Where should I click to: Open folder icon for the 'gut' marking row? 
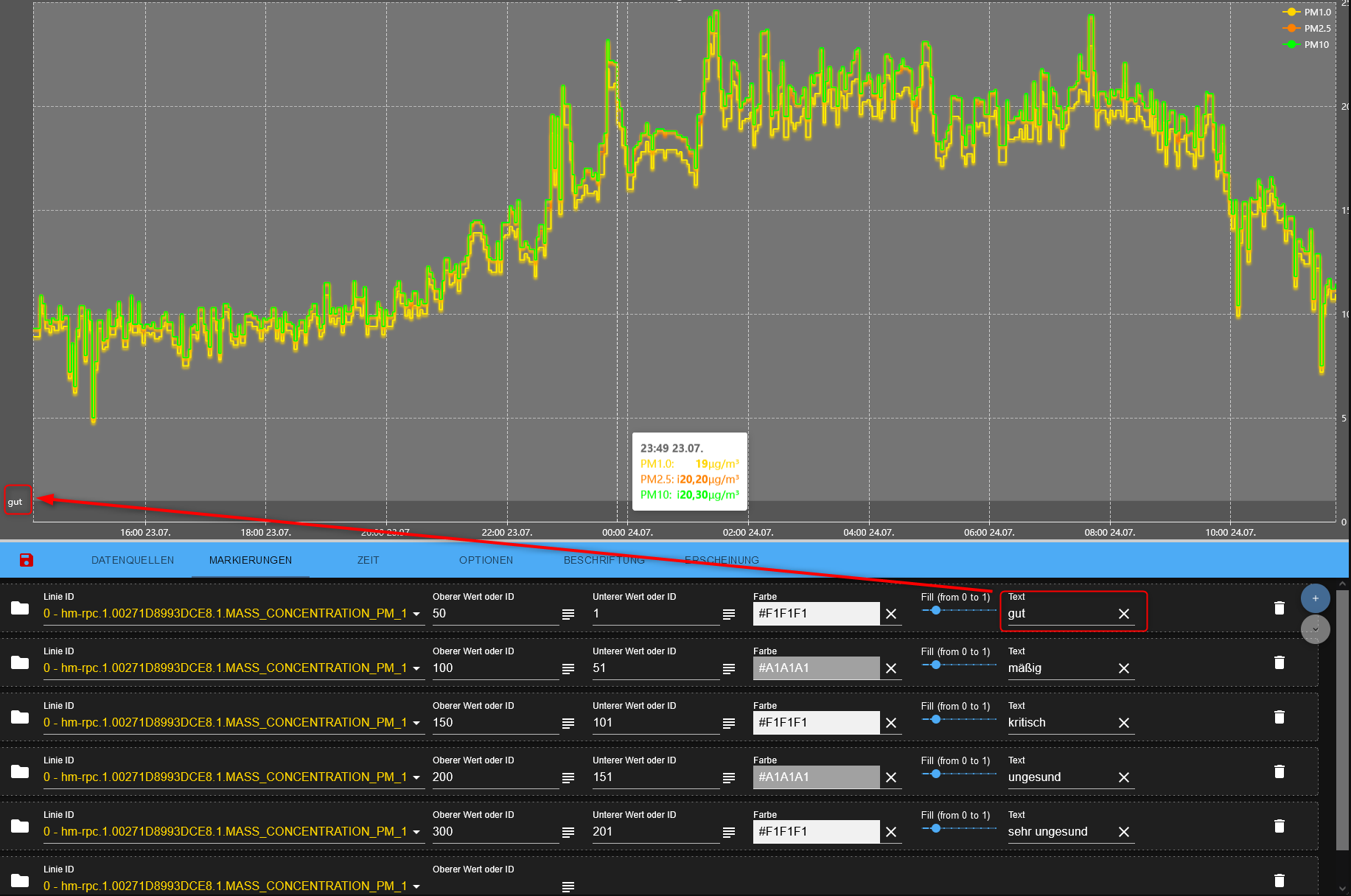point(20,608)
